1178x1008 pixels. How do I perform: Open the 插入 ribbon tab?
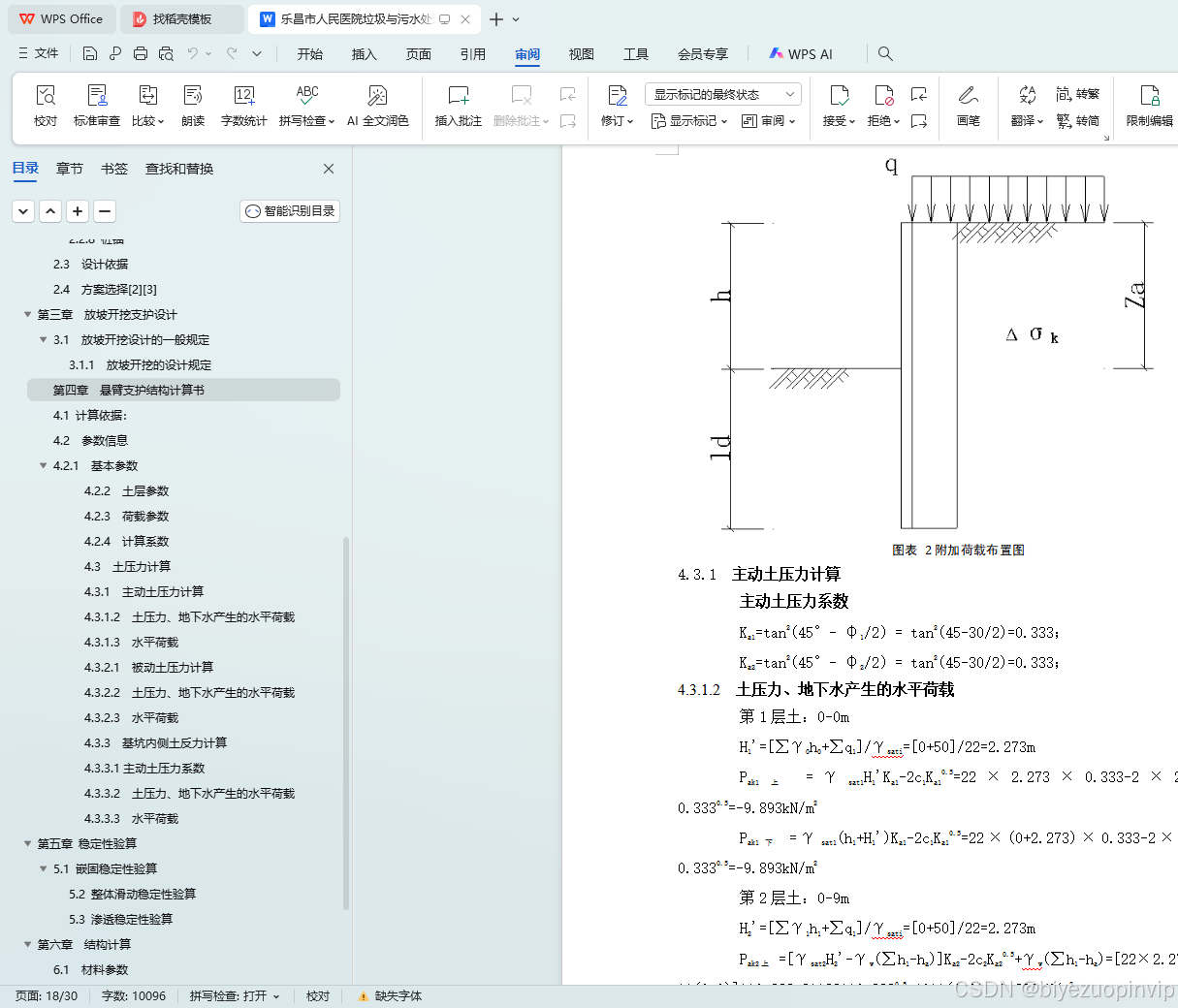click(x=365, y=54)
